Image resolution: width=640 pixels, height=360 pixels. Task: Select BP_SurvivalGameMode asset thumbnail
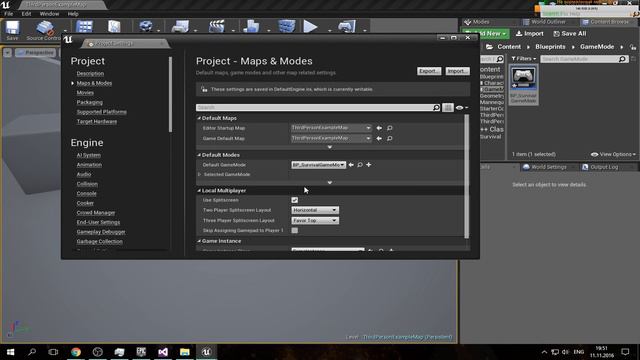[x=524, y=85]
